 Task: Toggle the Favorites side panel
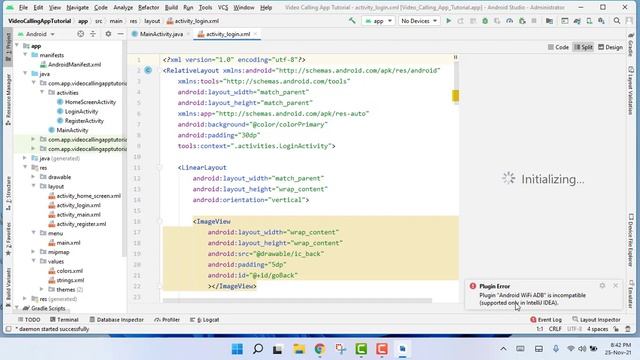tap(8, 239)
